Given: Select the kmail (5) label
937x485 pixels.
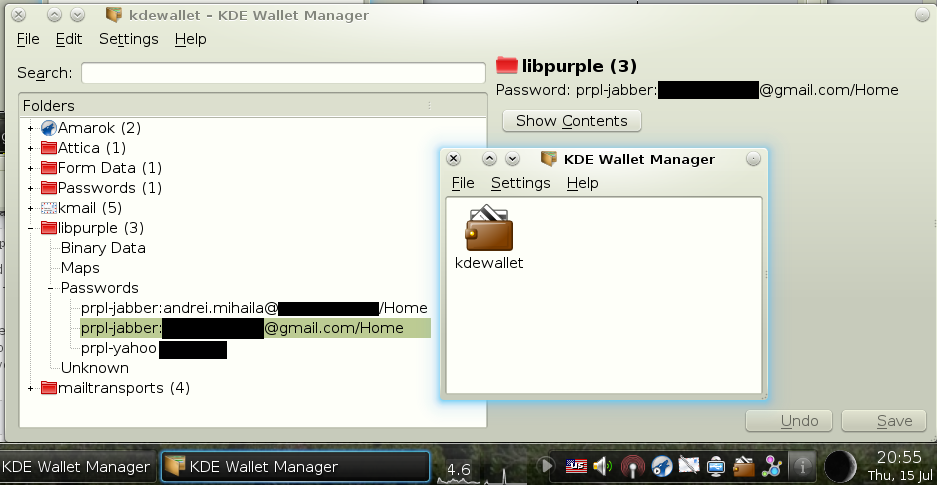Looking at the screenshot, I should (x=90, y=208).
